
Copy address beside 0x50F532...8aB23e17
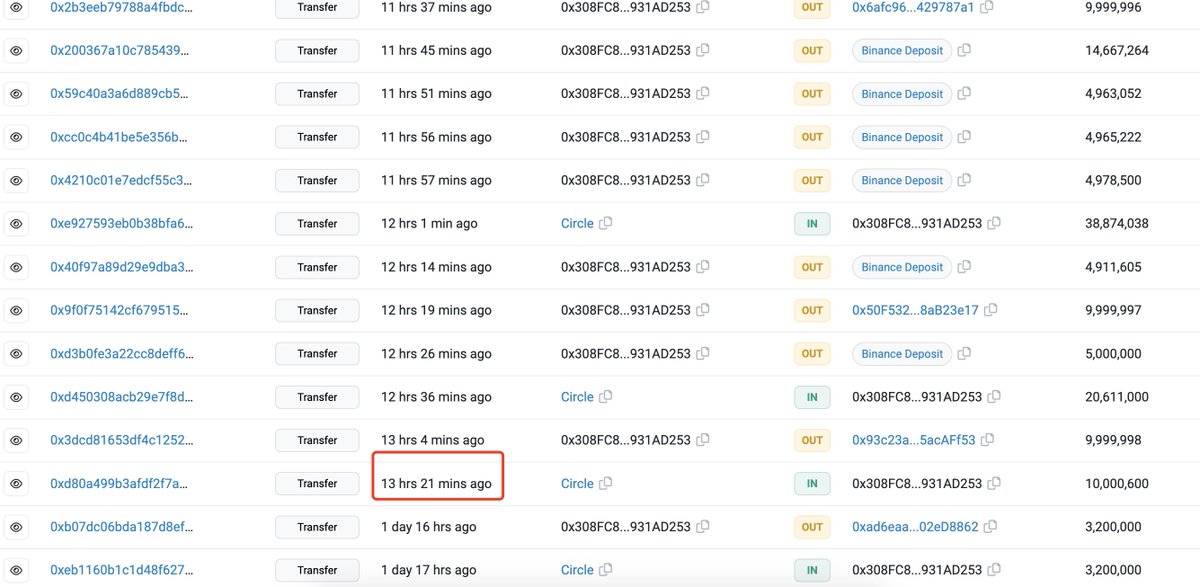[x=991, y=311]
